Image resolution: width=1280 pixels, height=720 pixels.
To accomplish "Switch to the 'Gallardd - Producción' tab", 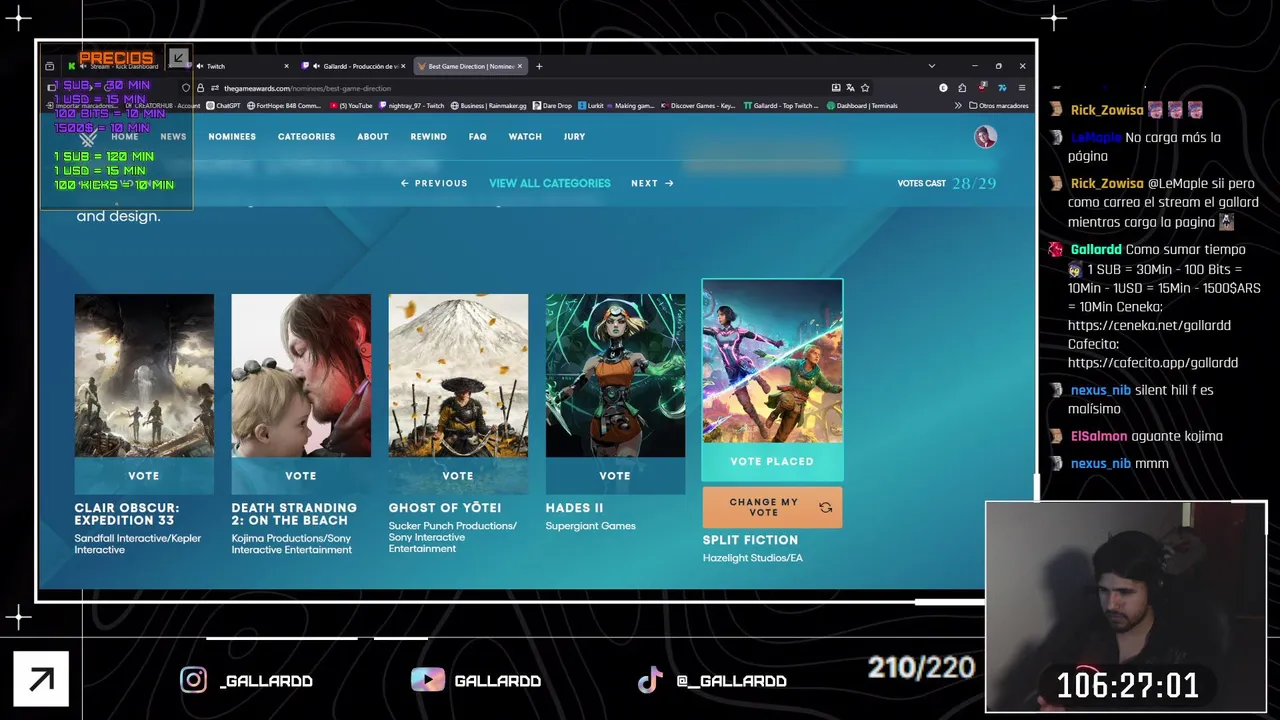I will pos(353,66).
